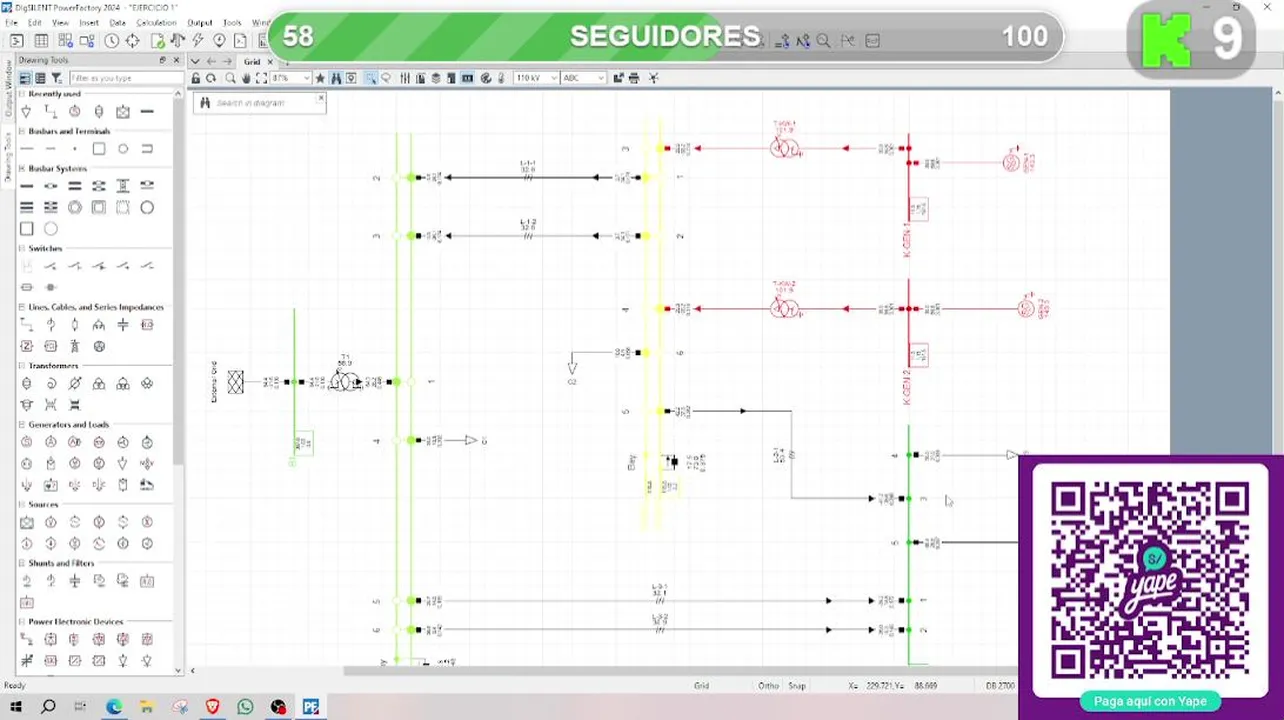Pick the square terminal symbol in Busbars and Terminals

99,149
